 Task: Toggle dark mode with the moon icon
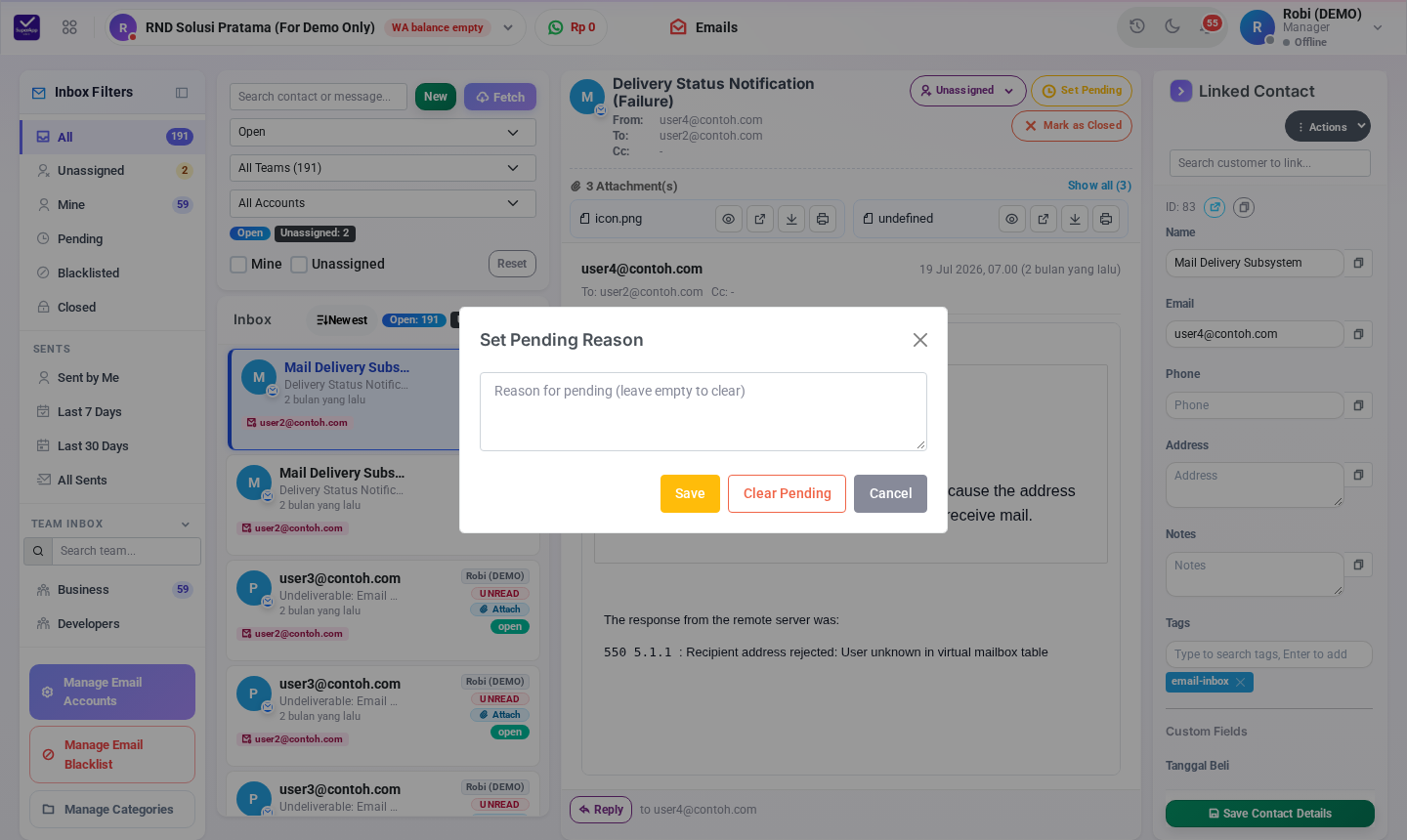coord(1172,26)
